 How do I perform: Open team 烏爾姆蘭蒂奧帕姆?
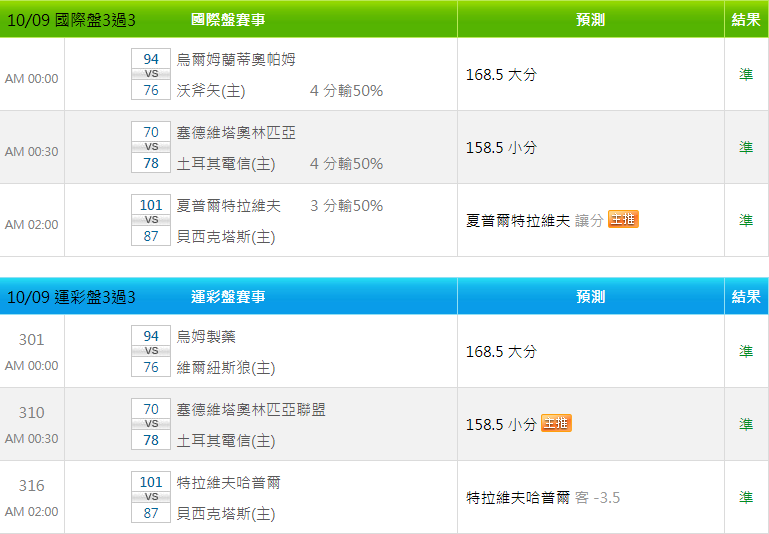(236, 59)
